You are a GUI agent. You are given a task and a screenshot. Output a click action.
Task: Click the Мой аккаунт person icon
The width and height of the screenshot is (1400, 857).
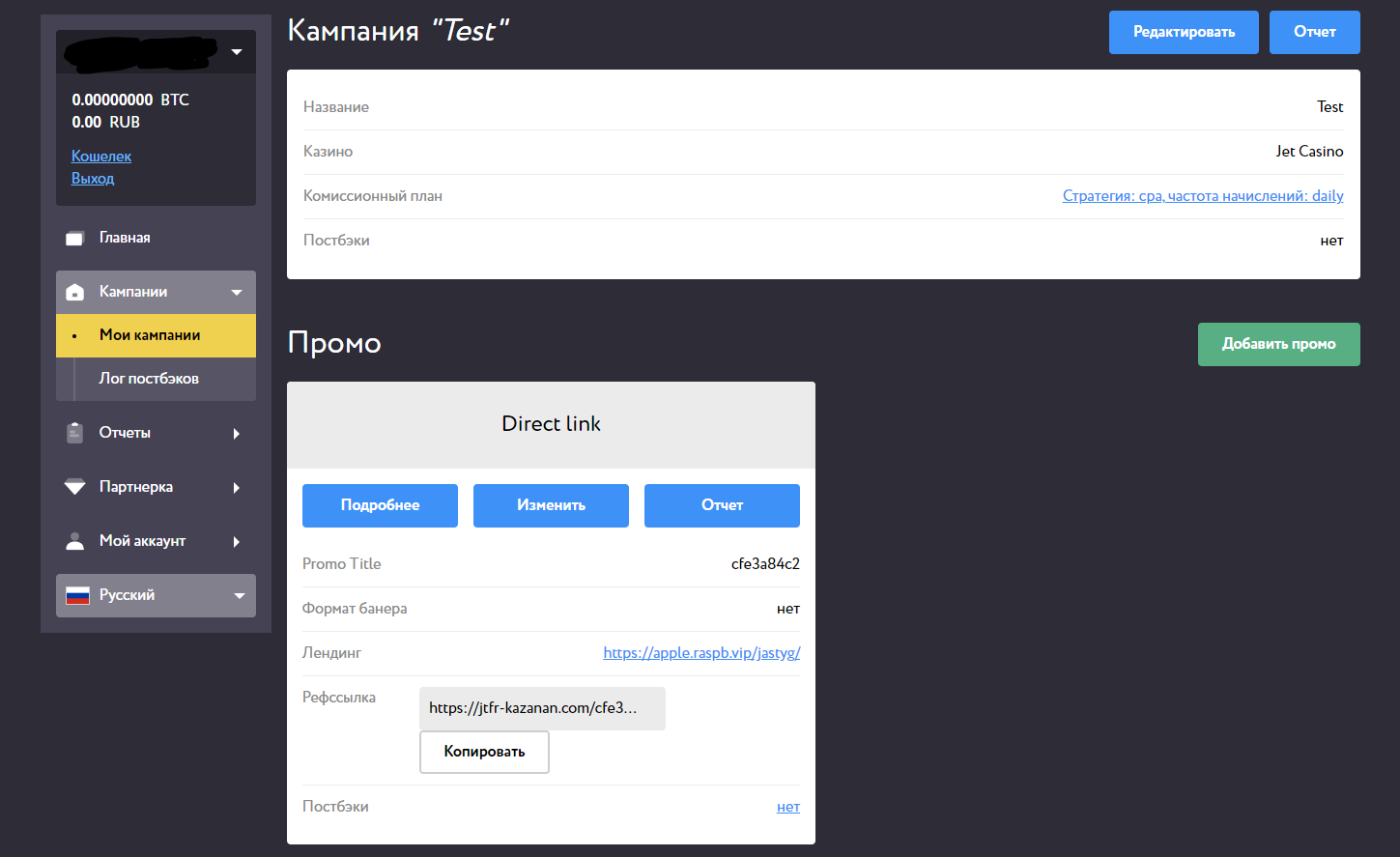point(75,541)
